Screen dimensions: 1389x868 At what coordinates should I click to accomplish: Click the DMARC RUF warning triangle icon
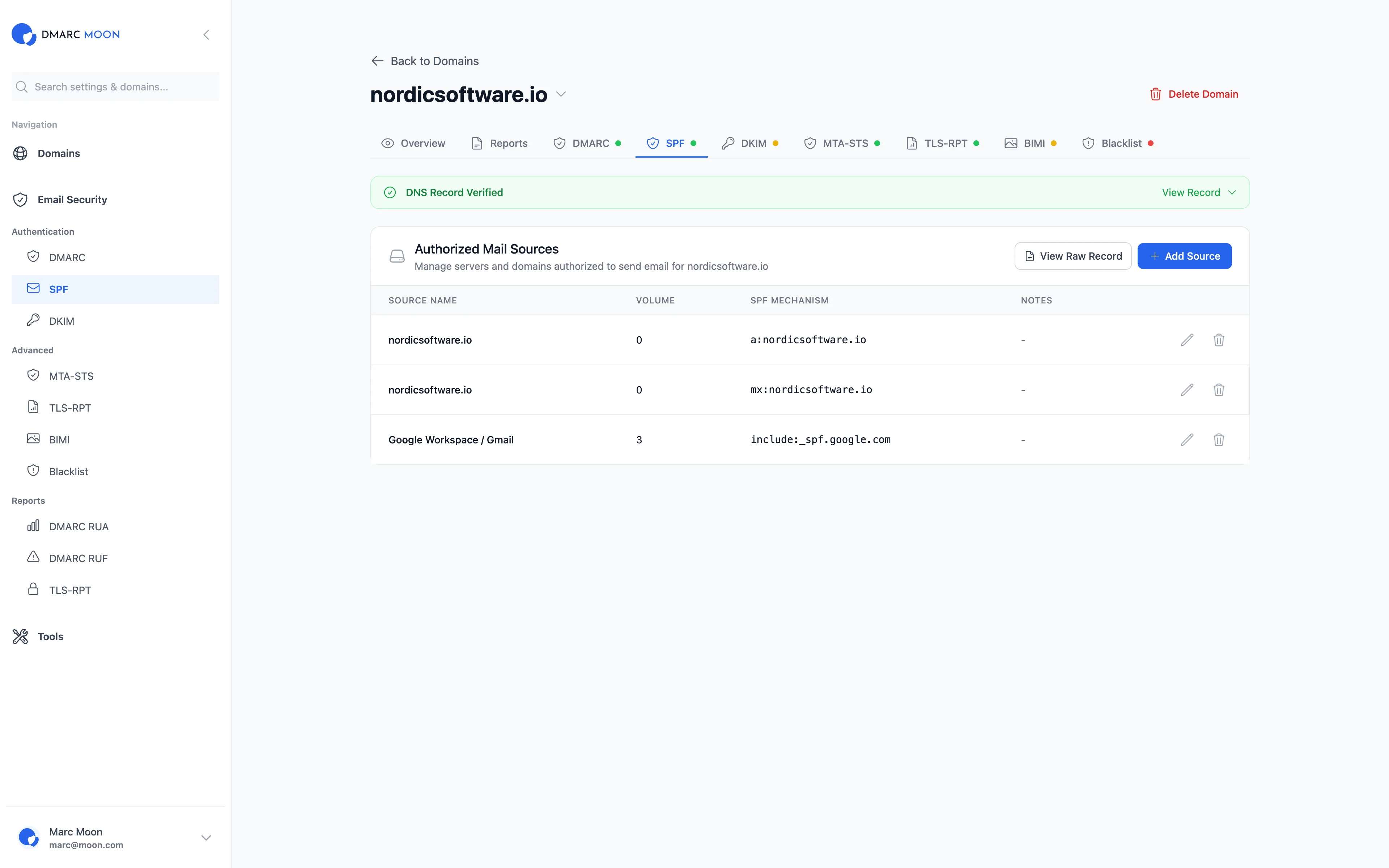click(33, 557)
